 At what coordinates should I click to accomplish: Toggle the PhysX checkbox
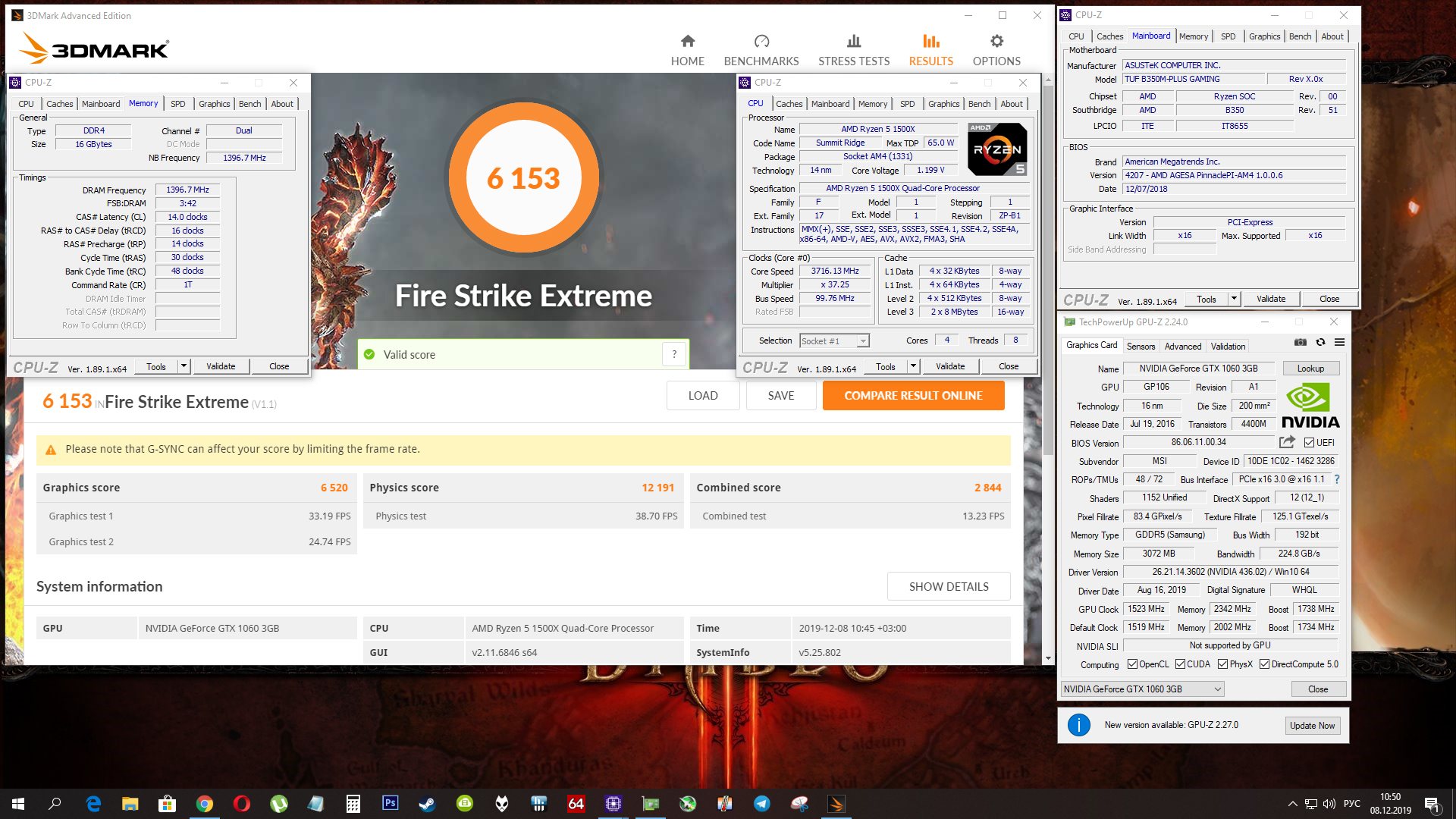coord(1222,664)
